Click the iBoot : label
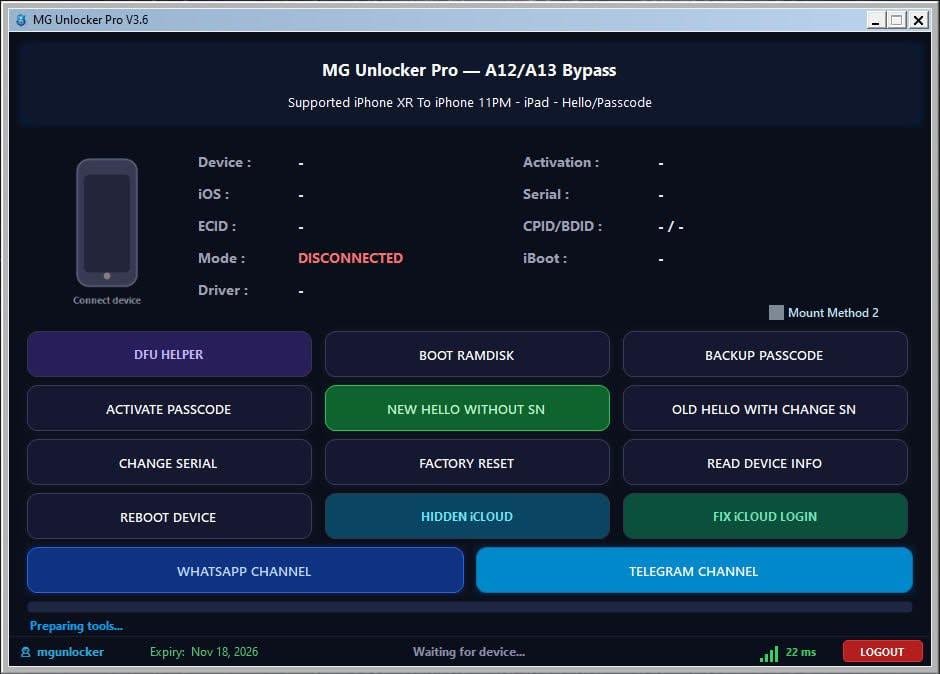940x674 pixels. pos(544,258)
